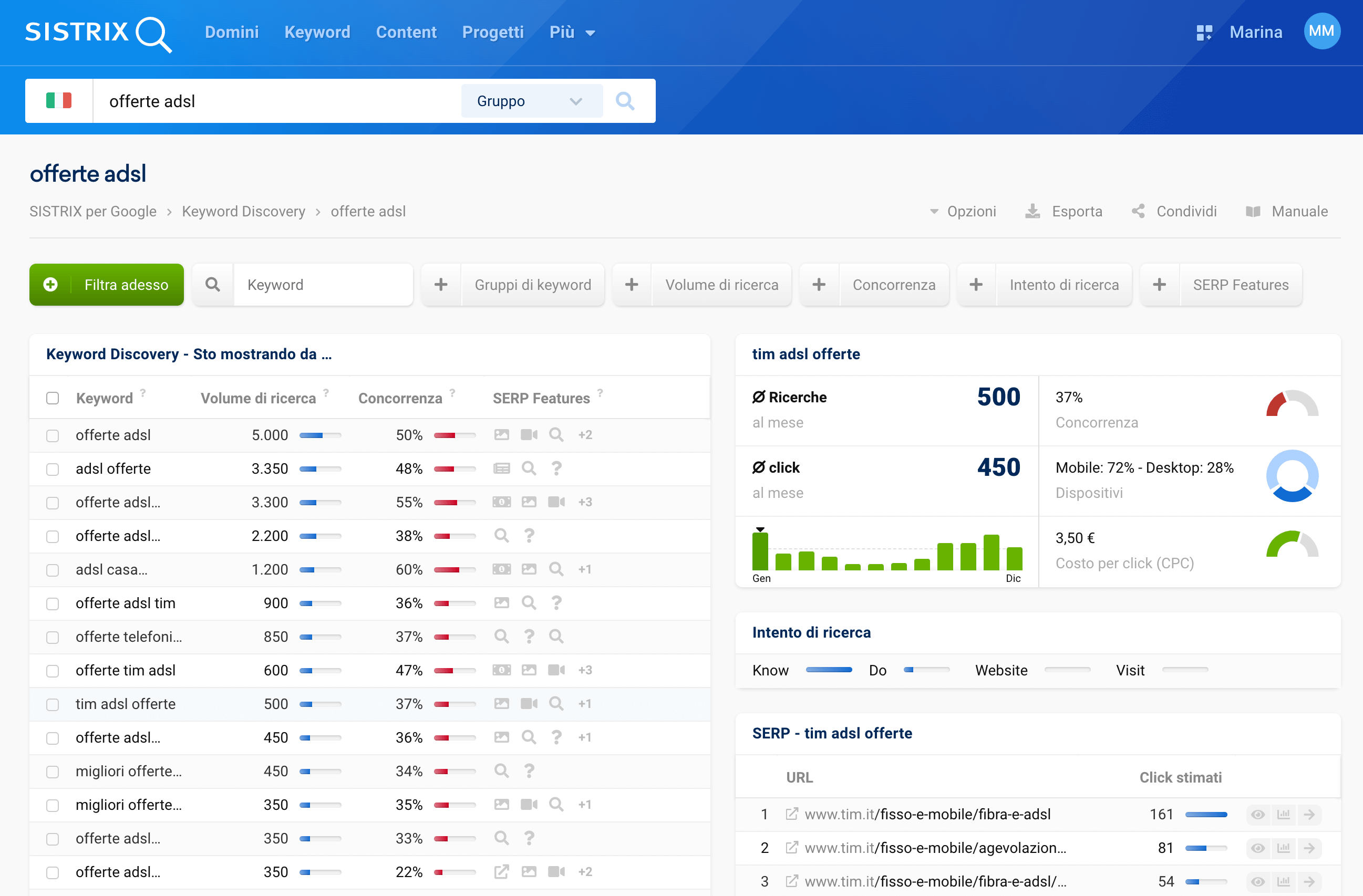Click the main search field containing 'offerte adsl'
Viewport: 1363px width, 896px height.
coord(277,101)
